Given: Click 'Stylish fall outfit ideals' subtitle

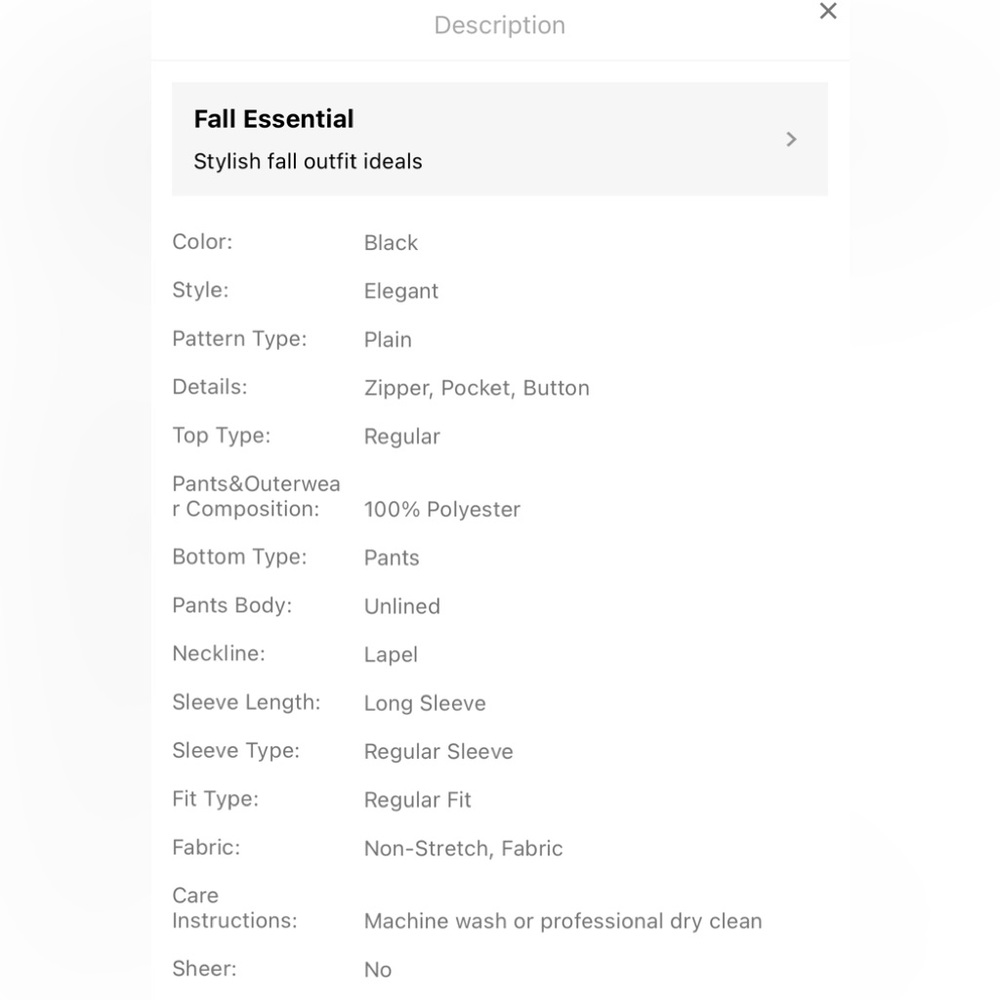Looking at the screenshot, I should 308,161.
